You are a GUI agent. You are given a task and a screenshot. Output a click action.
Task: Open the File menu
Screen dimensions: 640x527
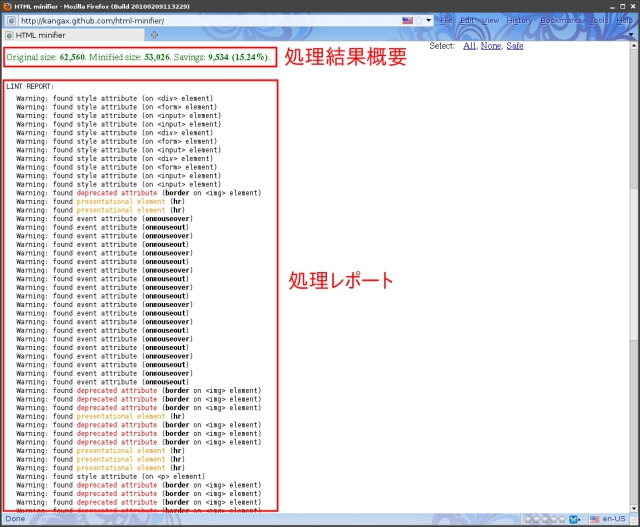446,20
